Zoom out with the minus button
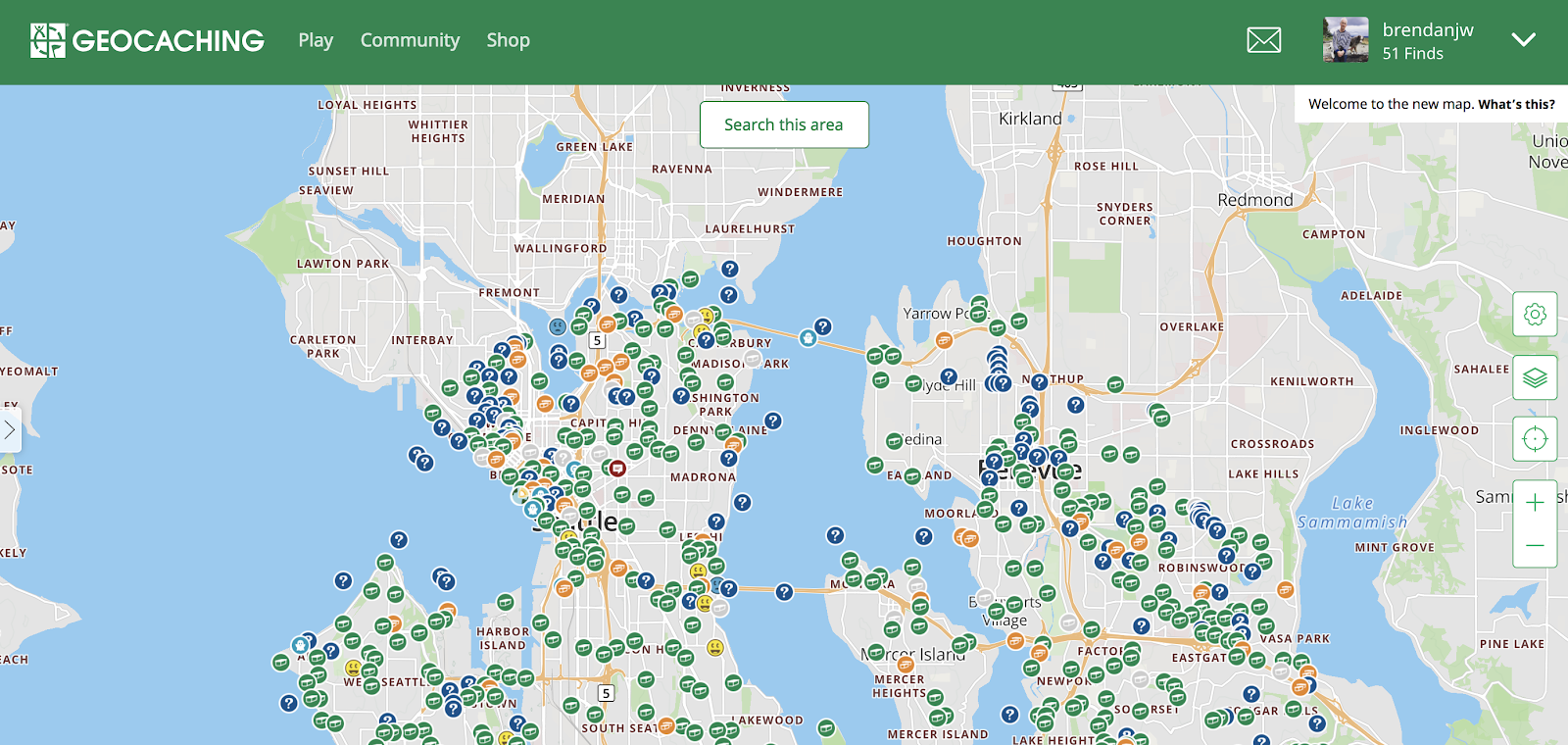This screenshot has width=1568, height=745. (1535, 545)
